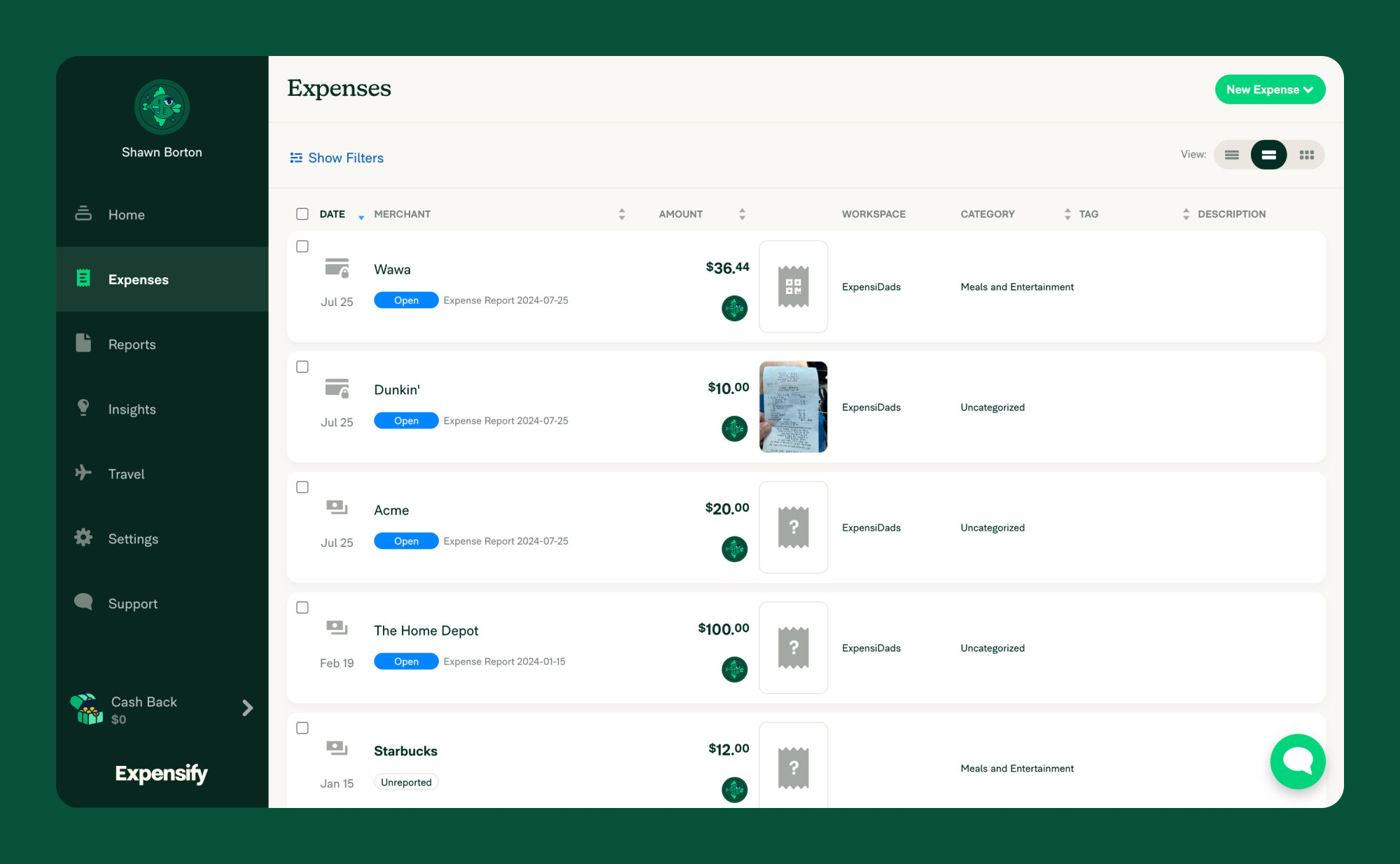The height and width of the screenshot is (864, 1400).
Task: Click the Description column header
Action: pos(1231,214)
